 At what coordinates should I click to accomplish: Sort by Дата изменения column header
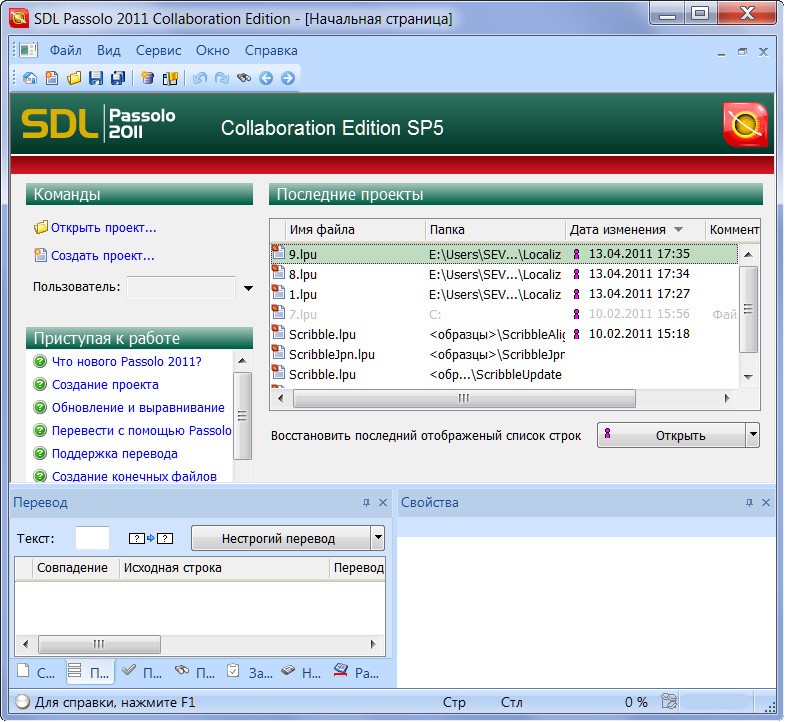[x=635, y=230]
